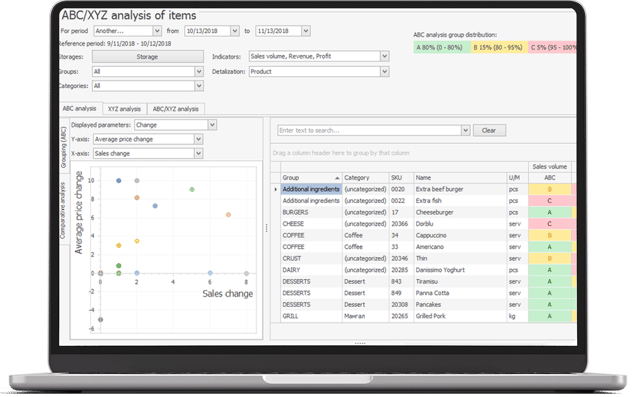Select the Extra fish row name
The width and height of the screenshot is (636, 397).
tap(460, 201)
